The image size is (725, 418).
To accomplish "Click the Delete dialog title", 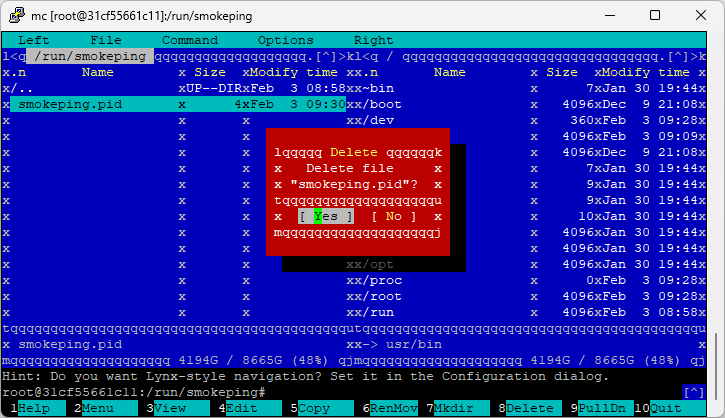I will [354, 152].
